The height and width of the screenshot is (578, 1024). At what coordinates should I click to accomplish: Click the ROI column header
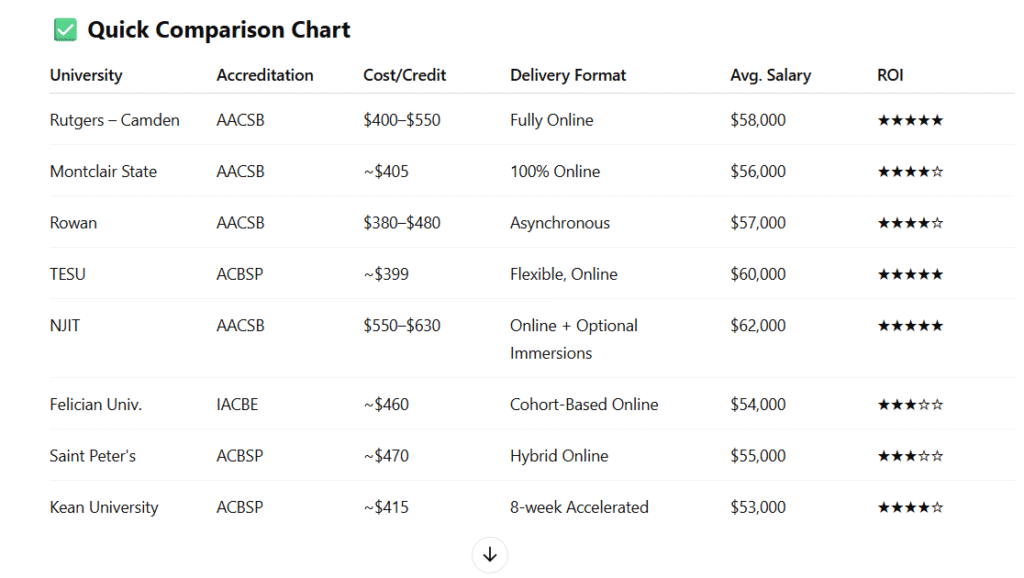click(x=891, y=75)
